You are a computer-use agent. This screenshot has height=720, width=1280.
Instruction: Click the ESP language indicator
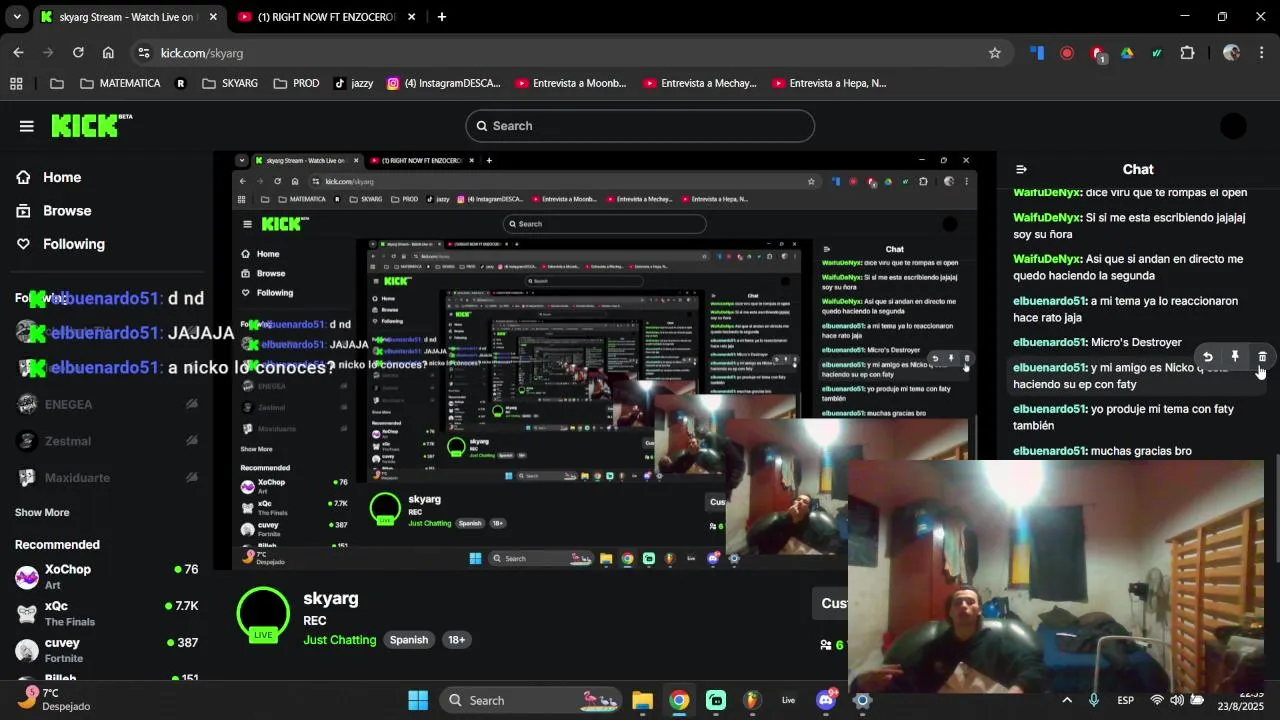(1126, 700)
